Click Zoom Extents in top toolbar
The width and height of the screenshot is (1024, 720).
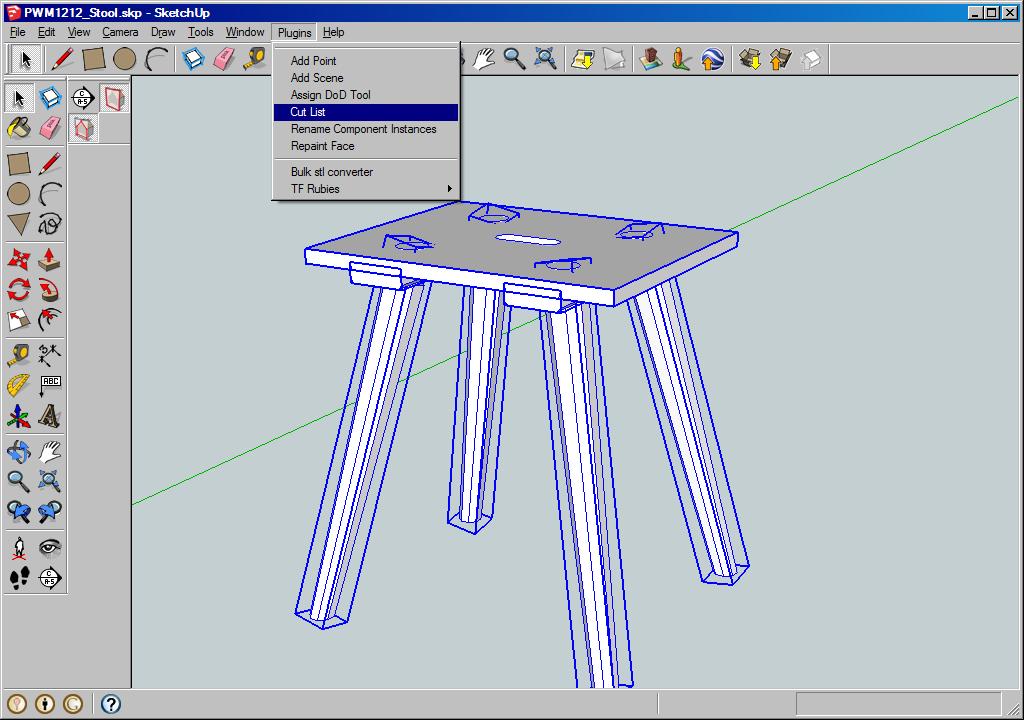click(545, 59)
